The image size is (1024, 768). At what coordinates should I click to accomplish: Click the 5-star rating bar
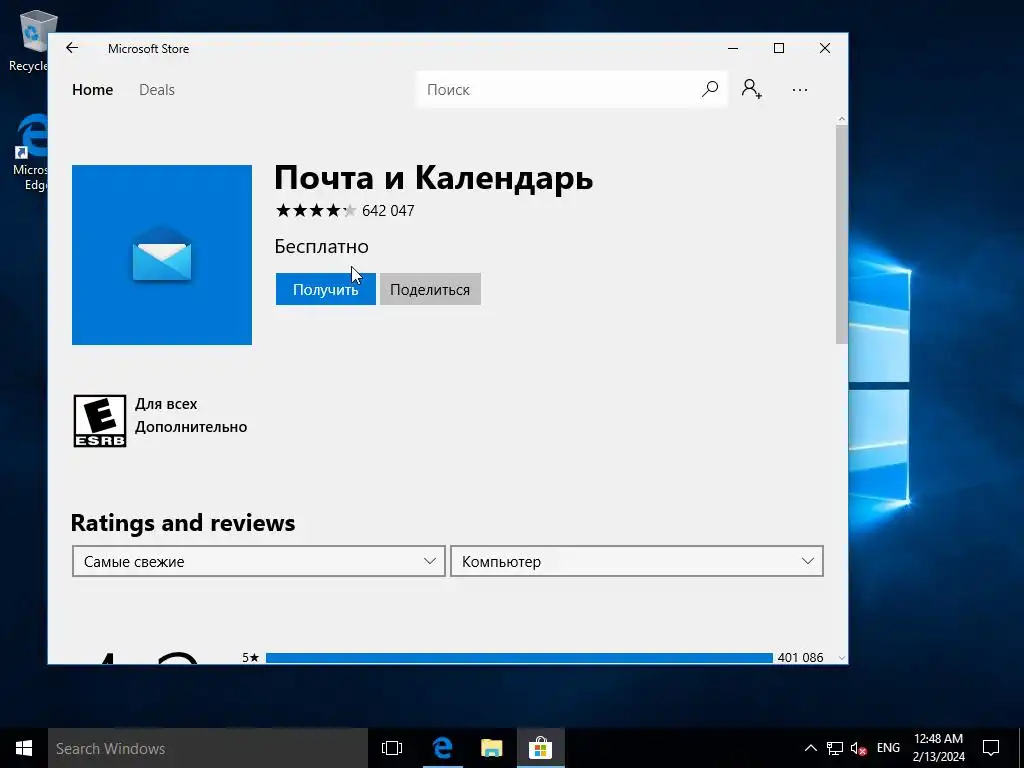(x=519, y=658)
